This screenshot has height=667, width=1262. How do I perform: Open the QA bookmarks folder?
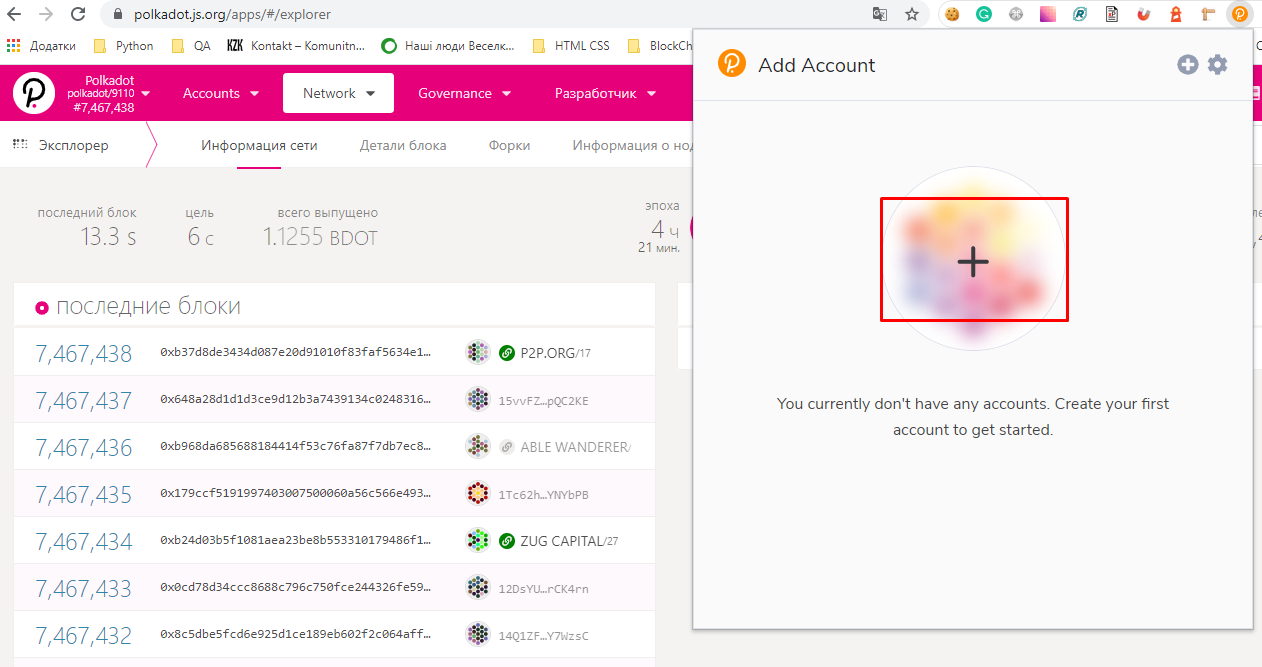(190, 45)
